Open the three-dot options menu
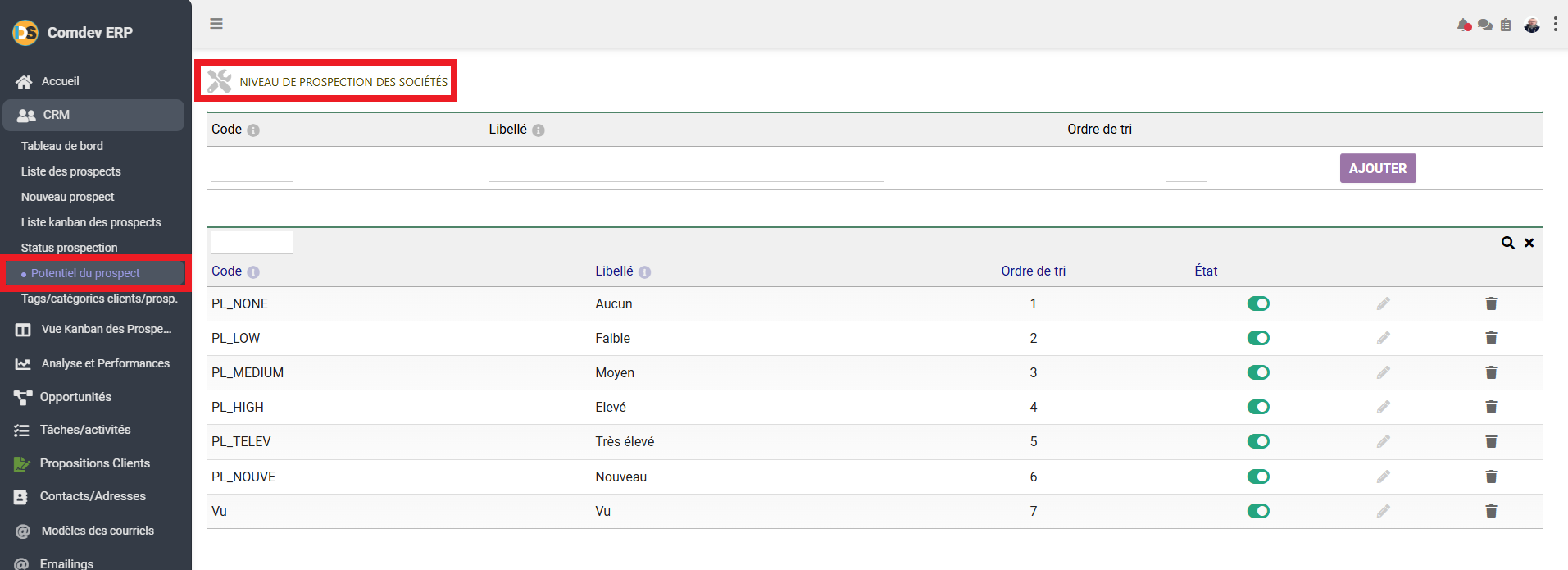 1556,24
